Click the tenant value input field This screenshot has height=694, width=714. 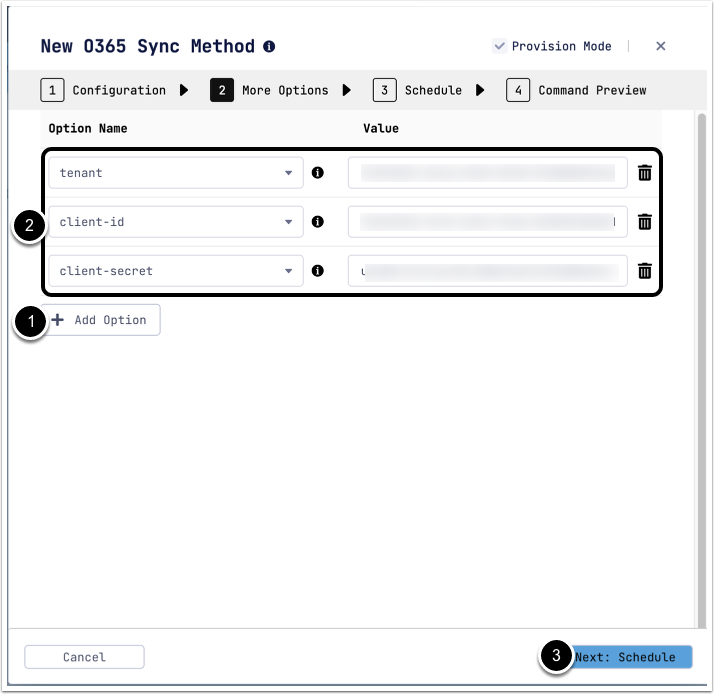[488, 173]
